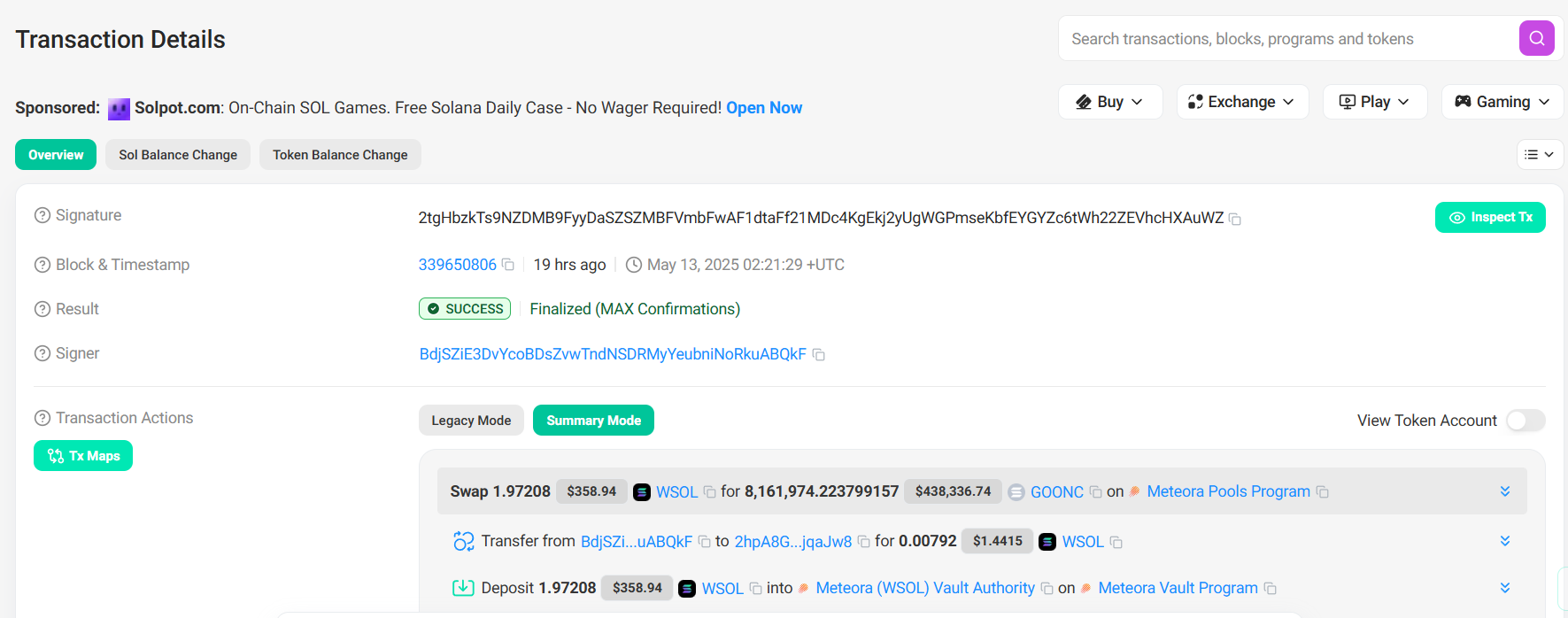Click help icon next to Signer
Screen dimensions: 1568x618
pos(42,353)
